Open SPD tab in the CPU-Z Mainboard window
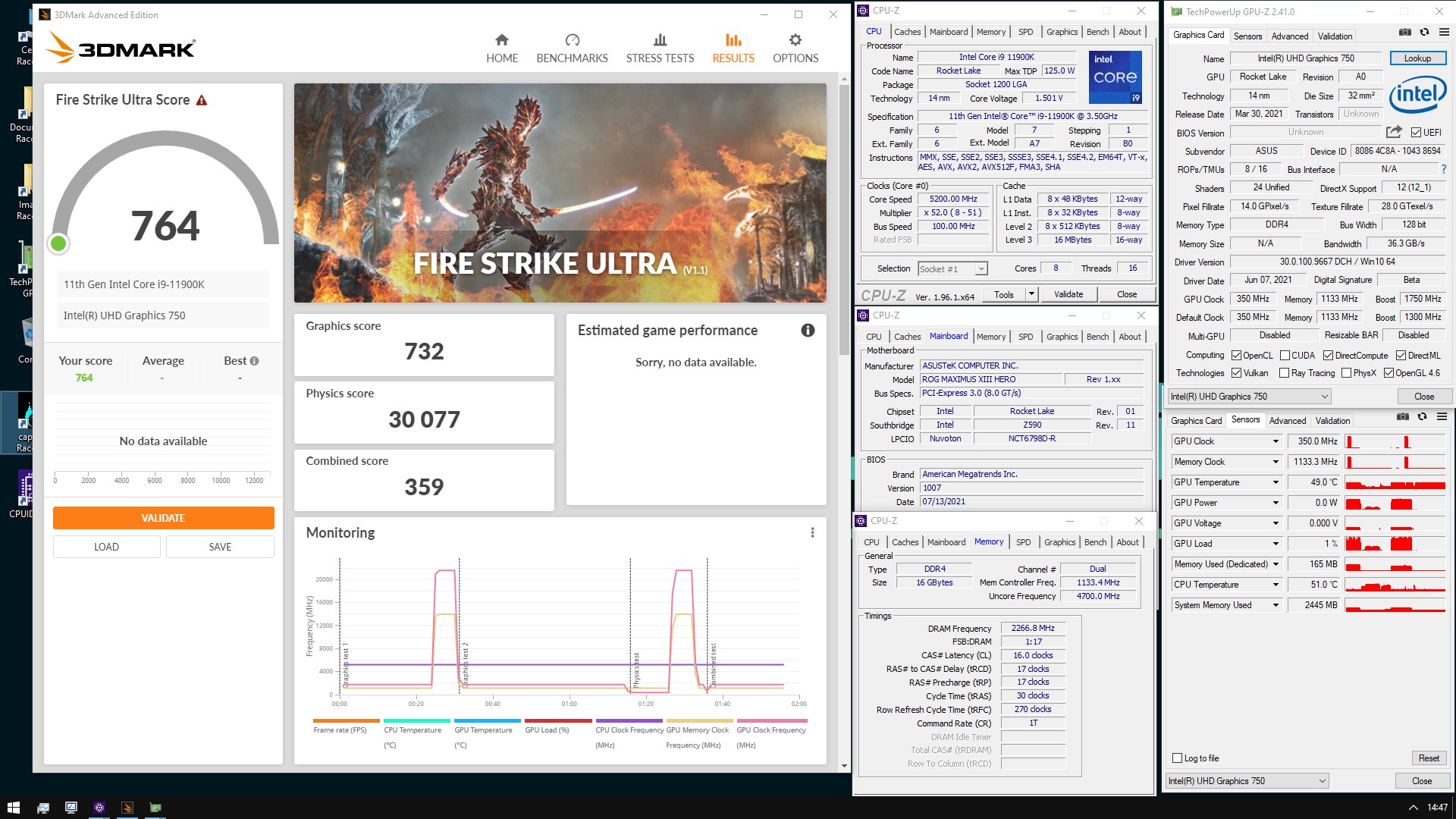 pyautogui.click(x=1025, y=337)
